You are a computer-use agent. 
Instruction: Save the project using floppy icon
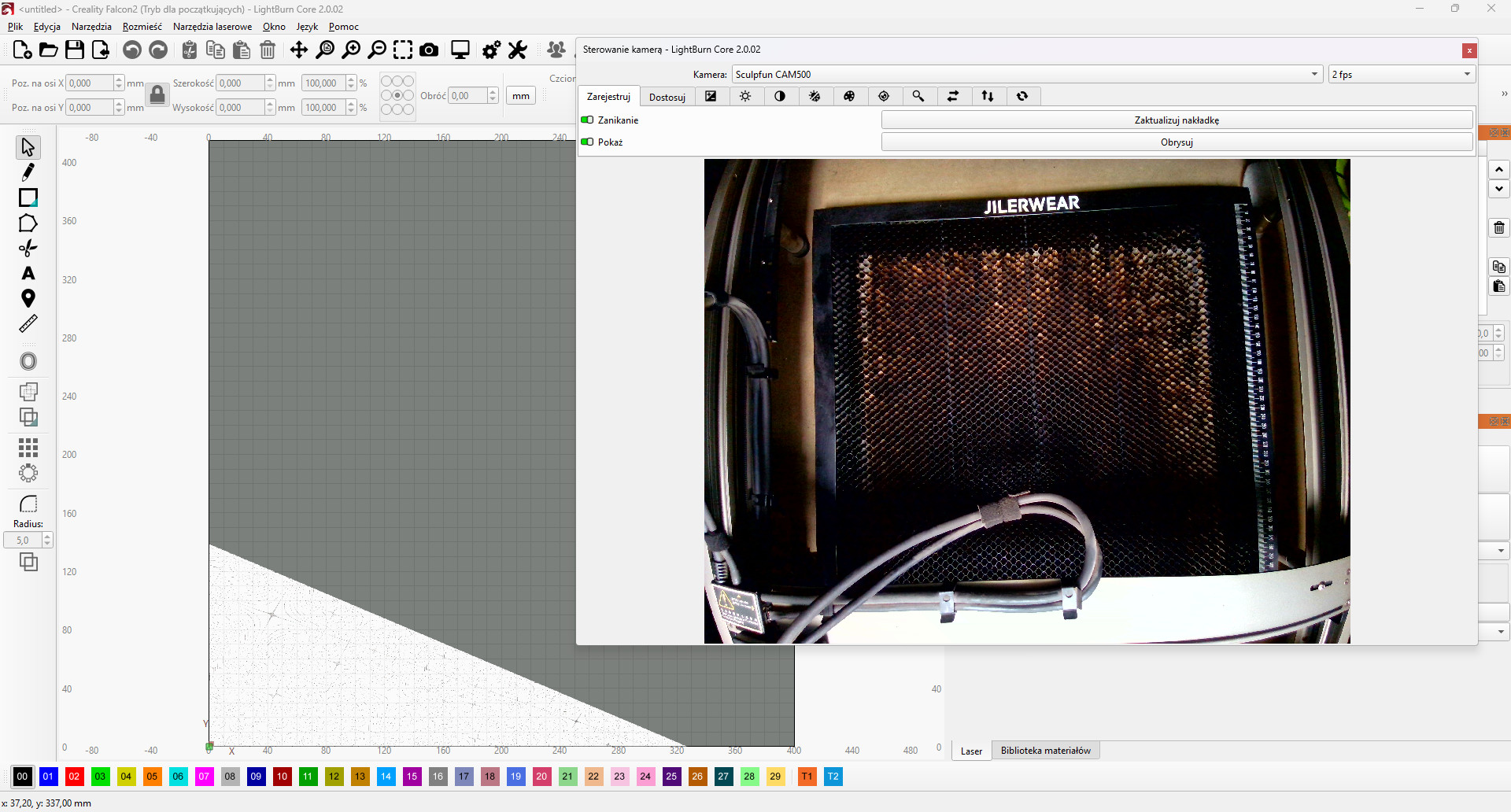click(x=75, y=50)
